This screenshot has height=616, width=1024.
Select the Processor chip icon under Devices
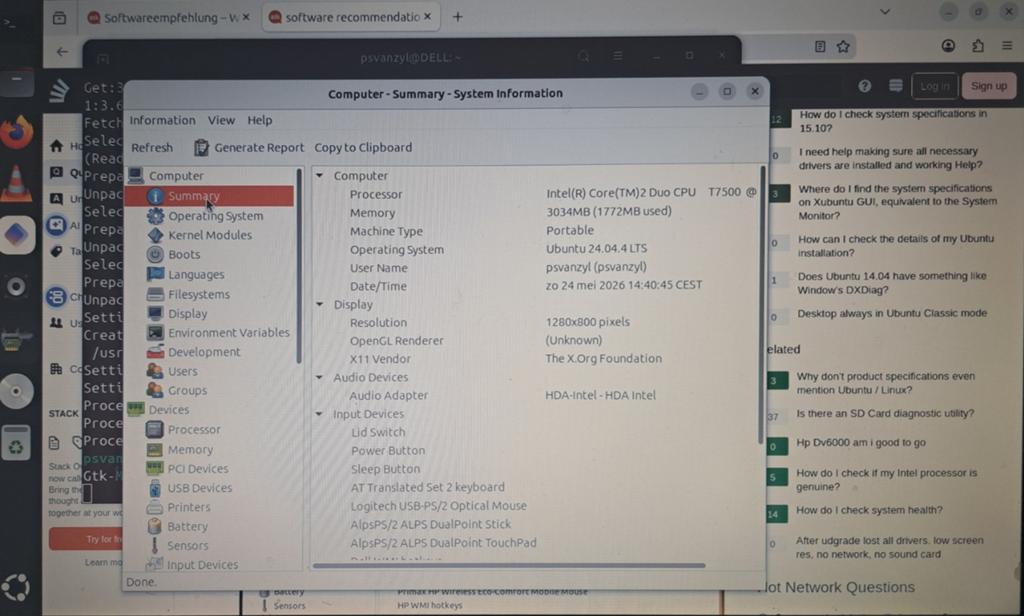[155, 429]
